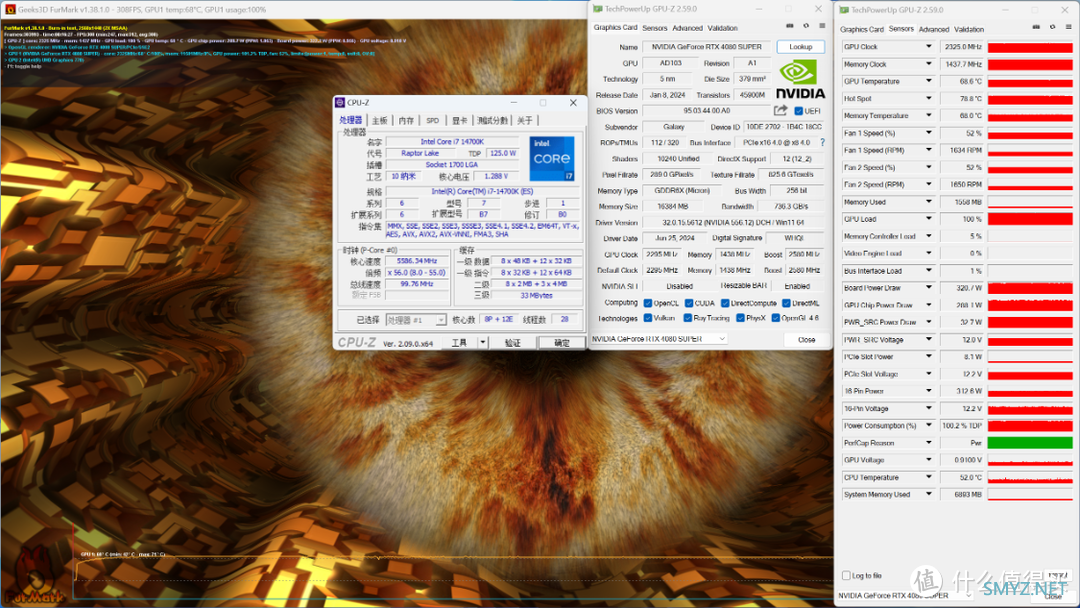
Task: Click the Intel Core i7 badge in CPU-Z
Action: coord(552,158)
